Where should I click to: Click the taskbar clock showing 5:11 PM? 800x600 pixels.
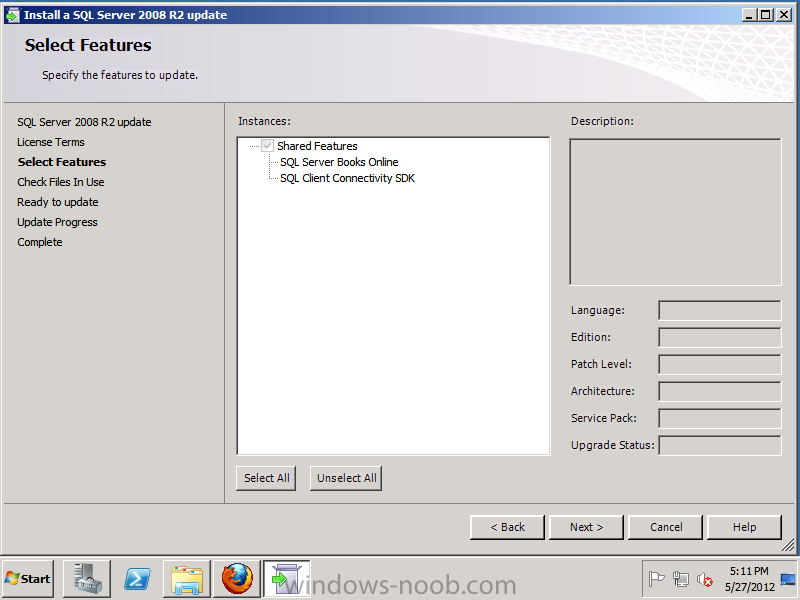point(749,579)
